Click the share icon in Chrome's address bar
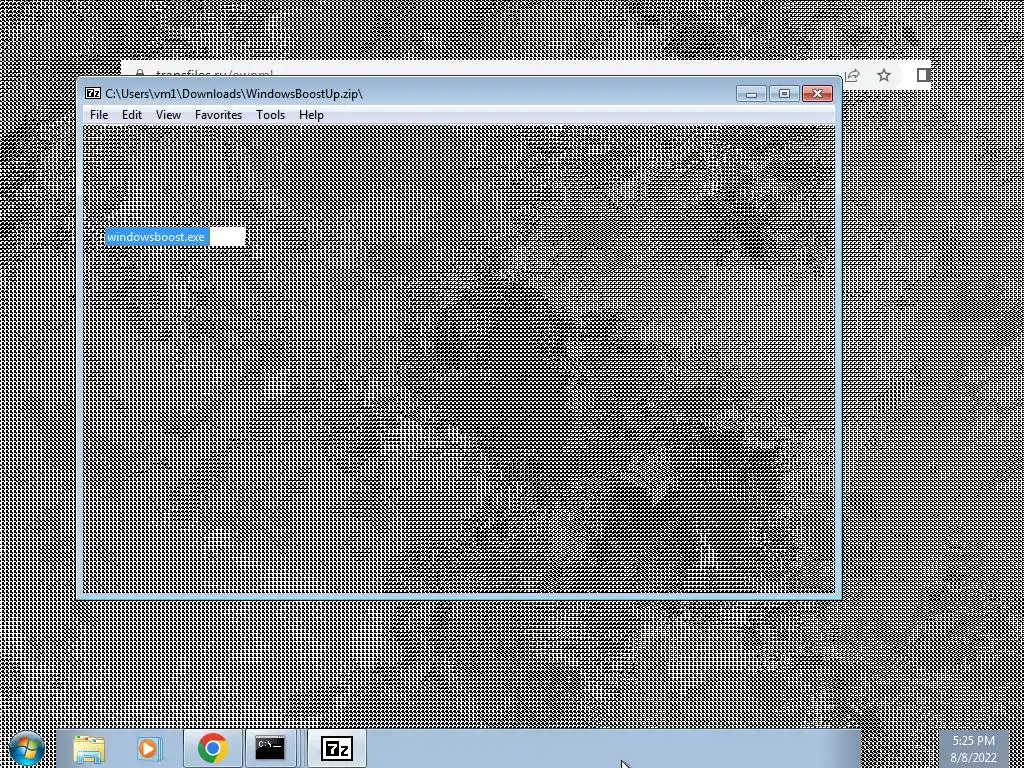This screenshot has width=1024, height=768. click(852, 76)
